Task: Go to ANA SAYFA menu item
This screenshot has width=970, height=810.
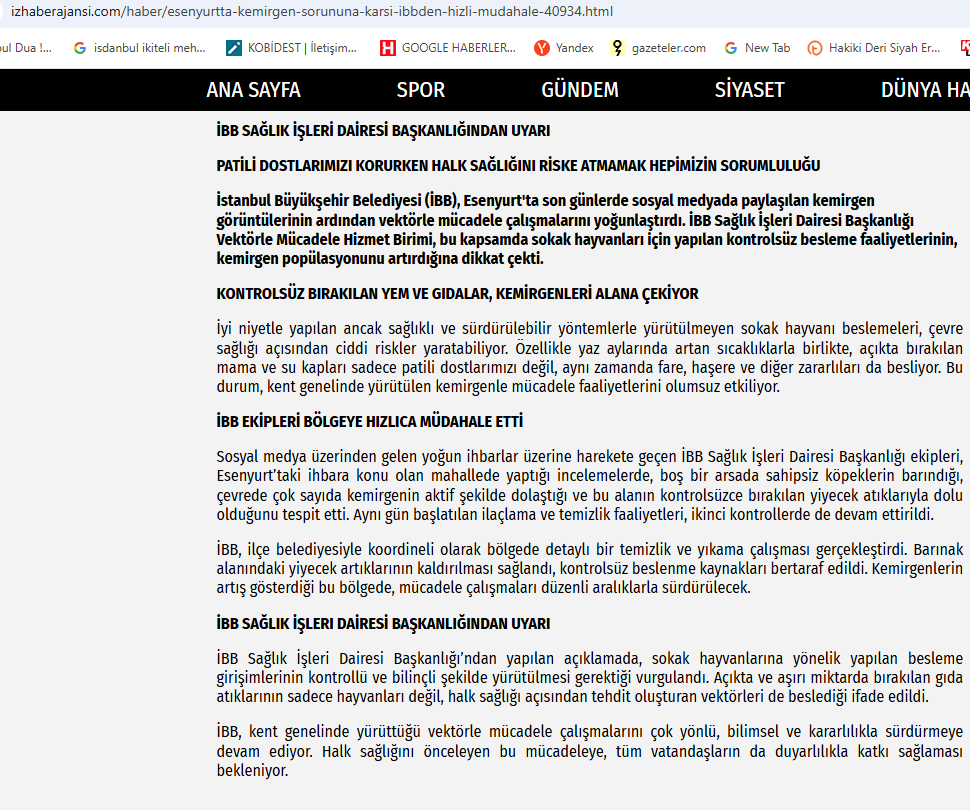Action: pos(254,90)
